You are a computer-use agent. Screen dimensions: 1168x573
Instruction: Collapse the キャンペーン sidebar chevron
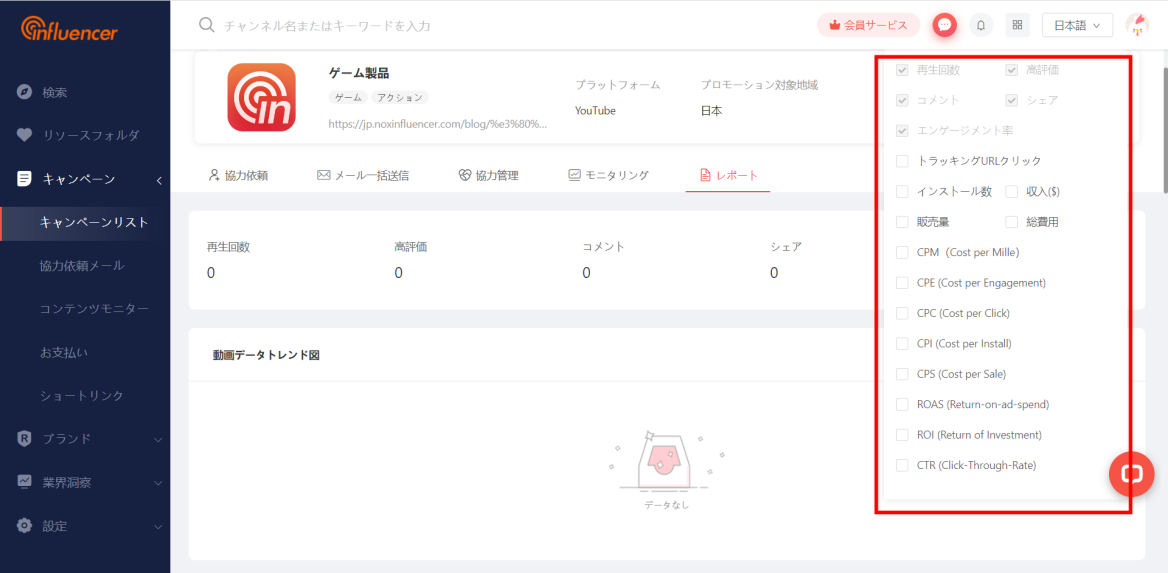[159, 180]
